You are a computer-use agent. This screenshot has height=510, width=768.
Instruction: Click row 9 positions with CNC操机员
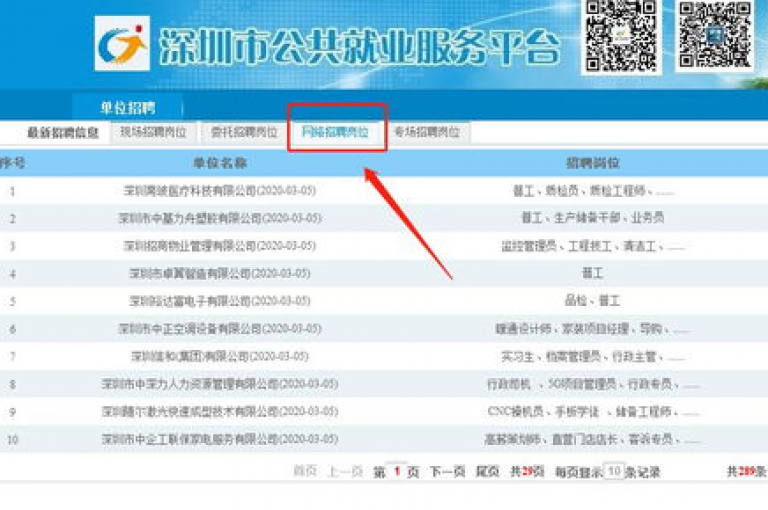[593, 411]
